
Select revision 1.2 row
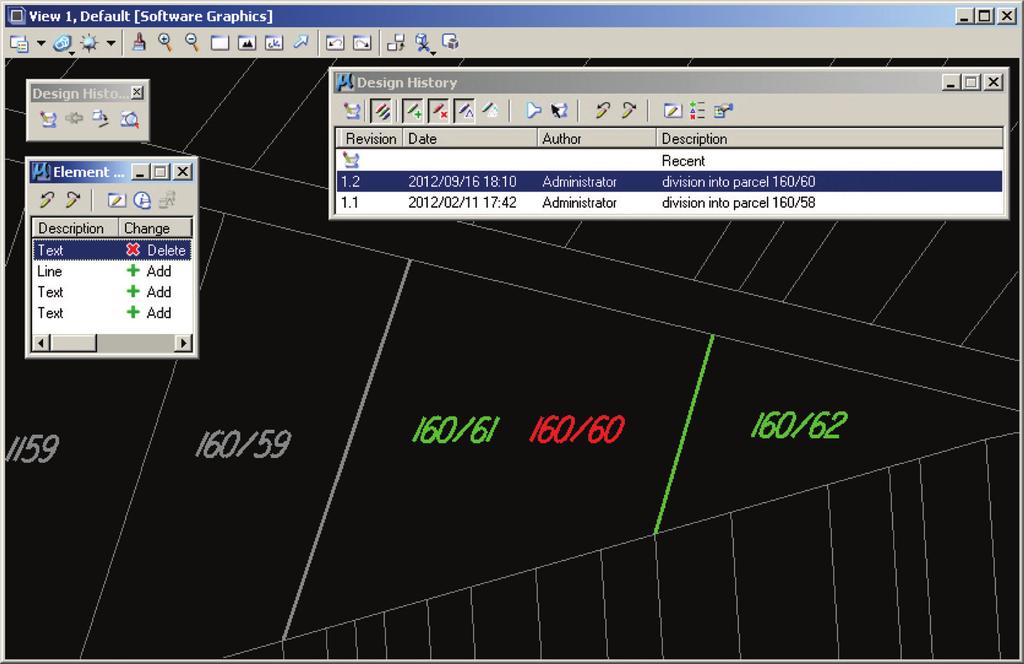(670, 182)
